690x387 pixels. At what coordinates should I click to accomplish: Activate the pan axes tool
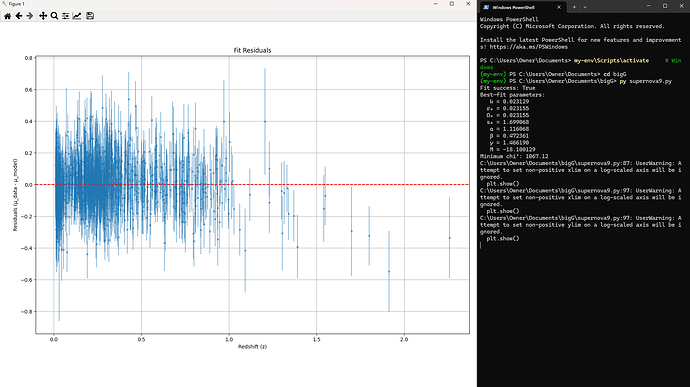click(43, 16)
